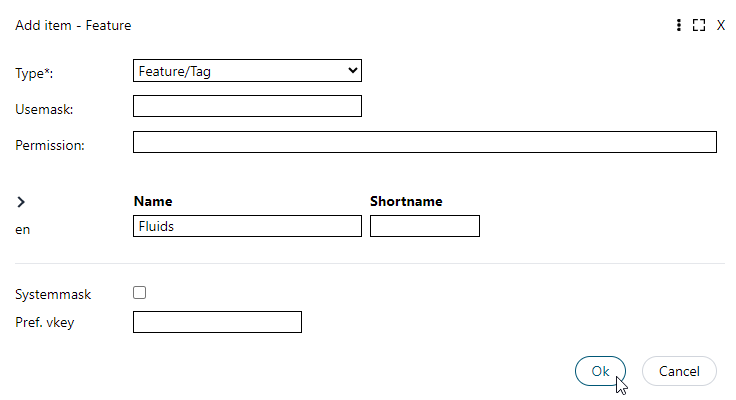Focus the Usemask input field

point(247,106)
